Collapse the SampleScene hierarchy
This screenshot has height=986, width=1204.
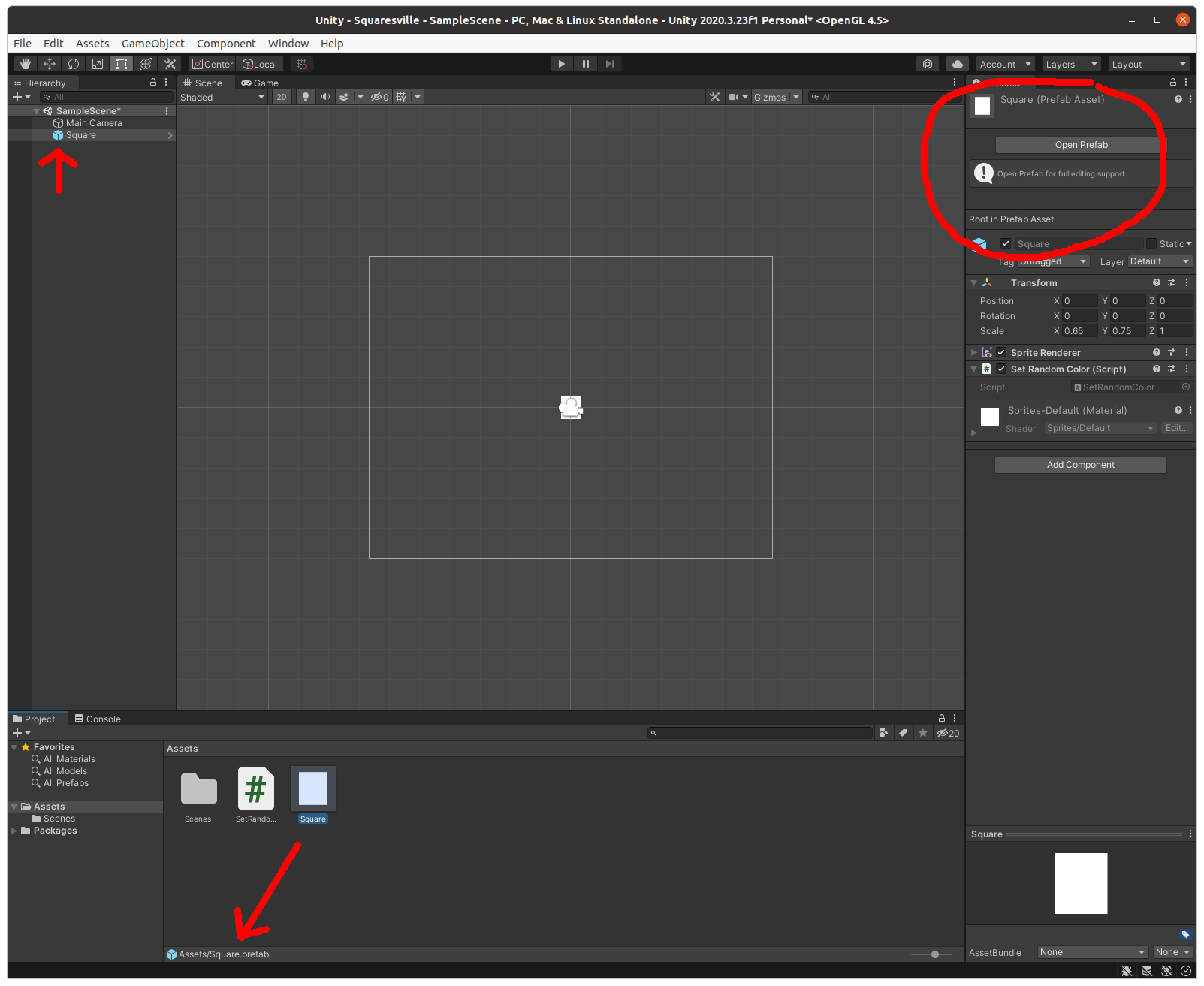tap(35, 110)
